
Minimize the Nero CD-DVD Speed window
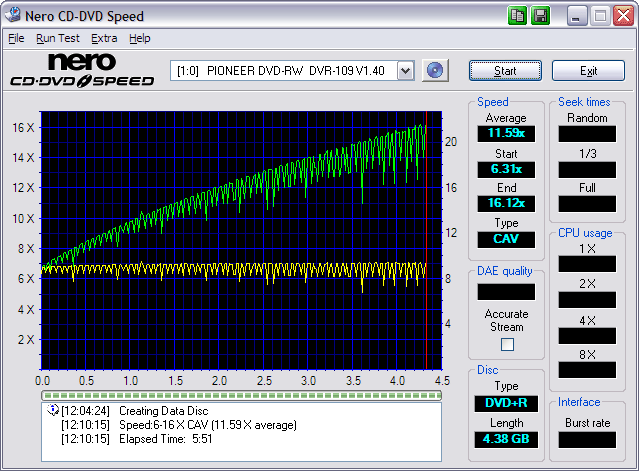[576, 16]
